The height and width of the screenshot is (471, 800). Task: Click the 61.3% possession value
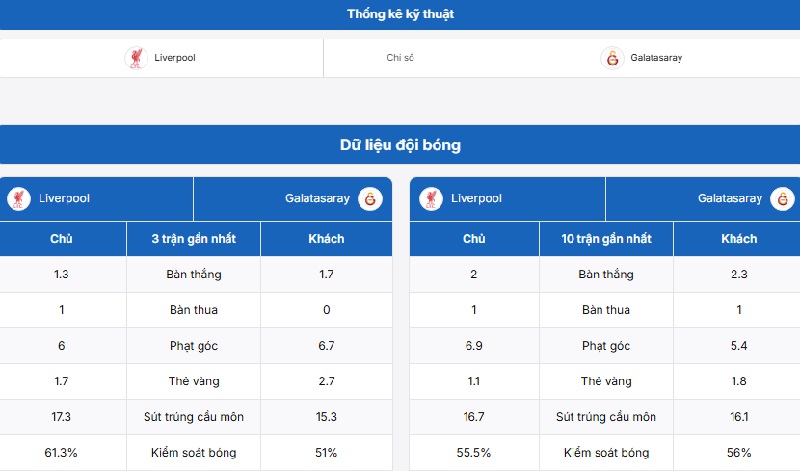(x=62, y=453)
